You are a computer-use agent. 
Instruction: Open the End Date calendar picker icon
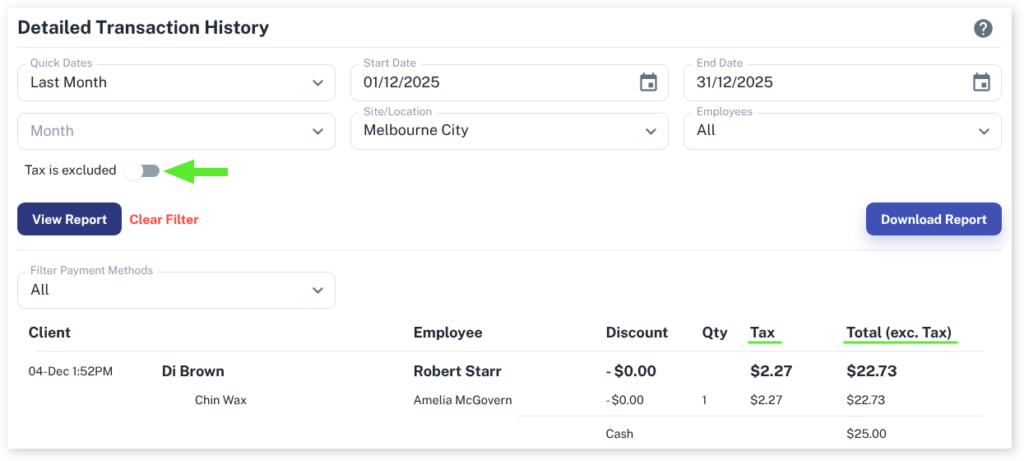coord(981,82)
